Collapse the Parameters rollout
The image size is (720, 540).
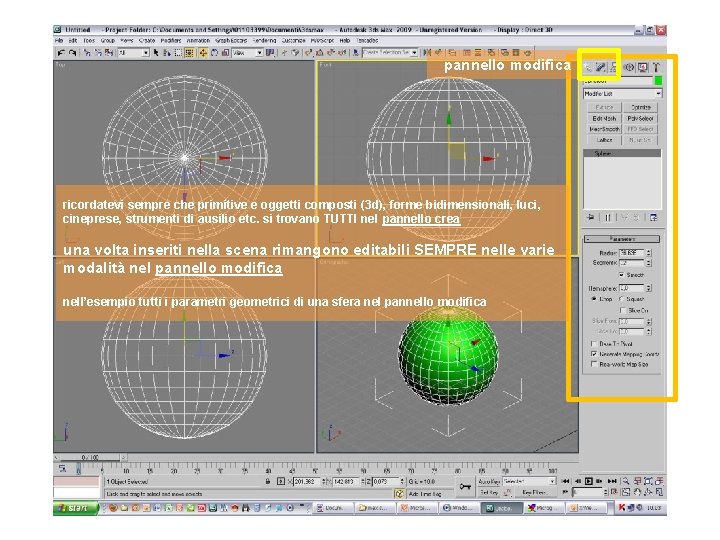point(622,239)
